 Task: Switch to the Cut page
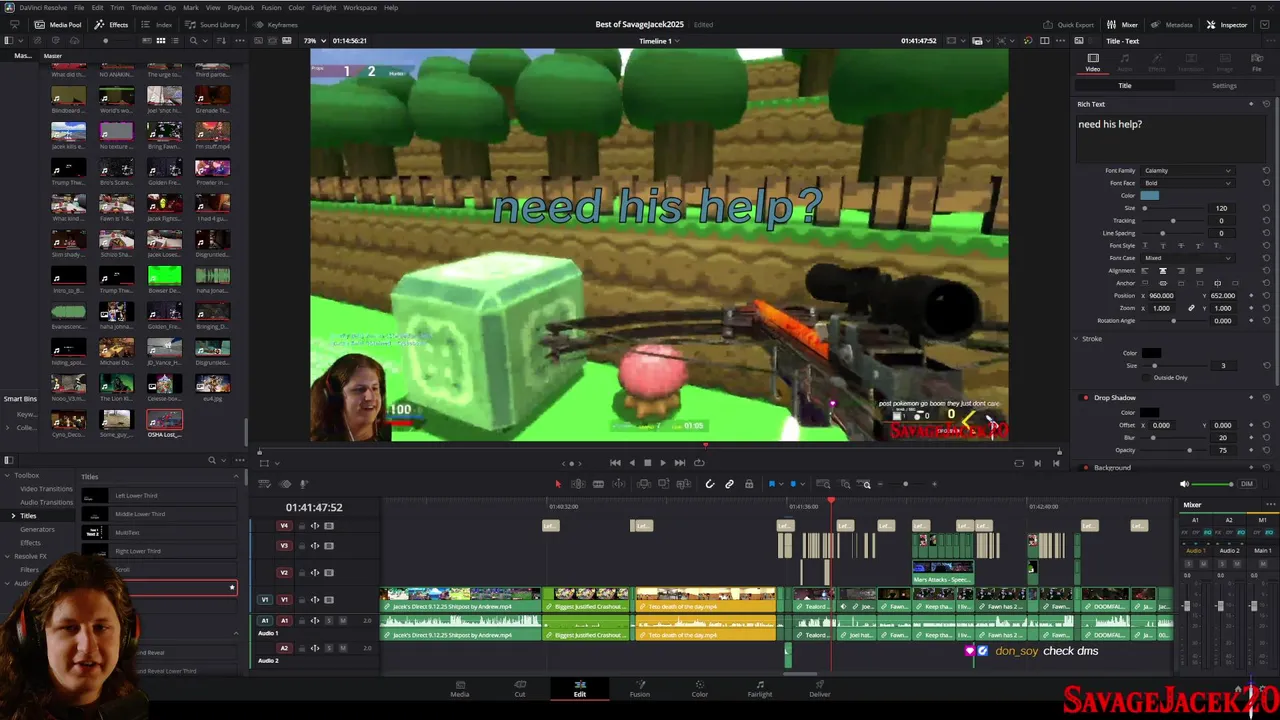pyautogui.click(x=520, y=689)
